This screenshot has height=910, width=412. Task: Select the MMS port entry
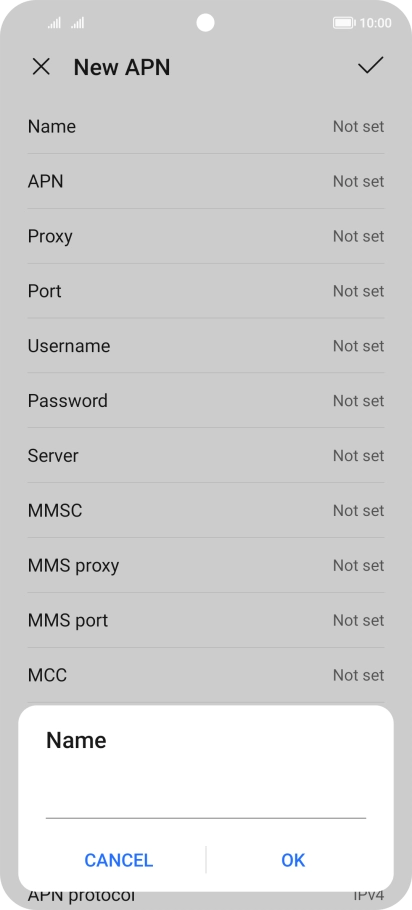pyautogui.click(x=206, y=620)
